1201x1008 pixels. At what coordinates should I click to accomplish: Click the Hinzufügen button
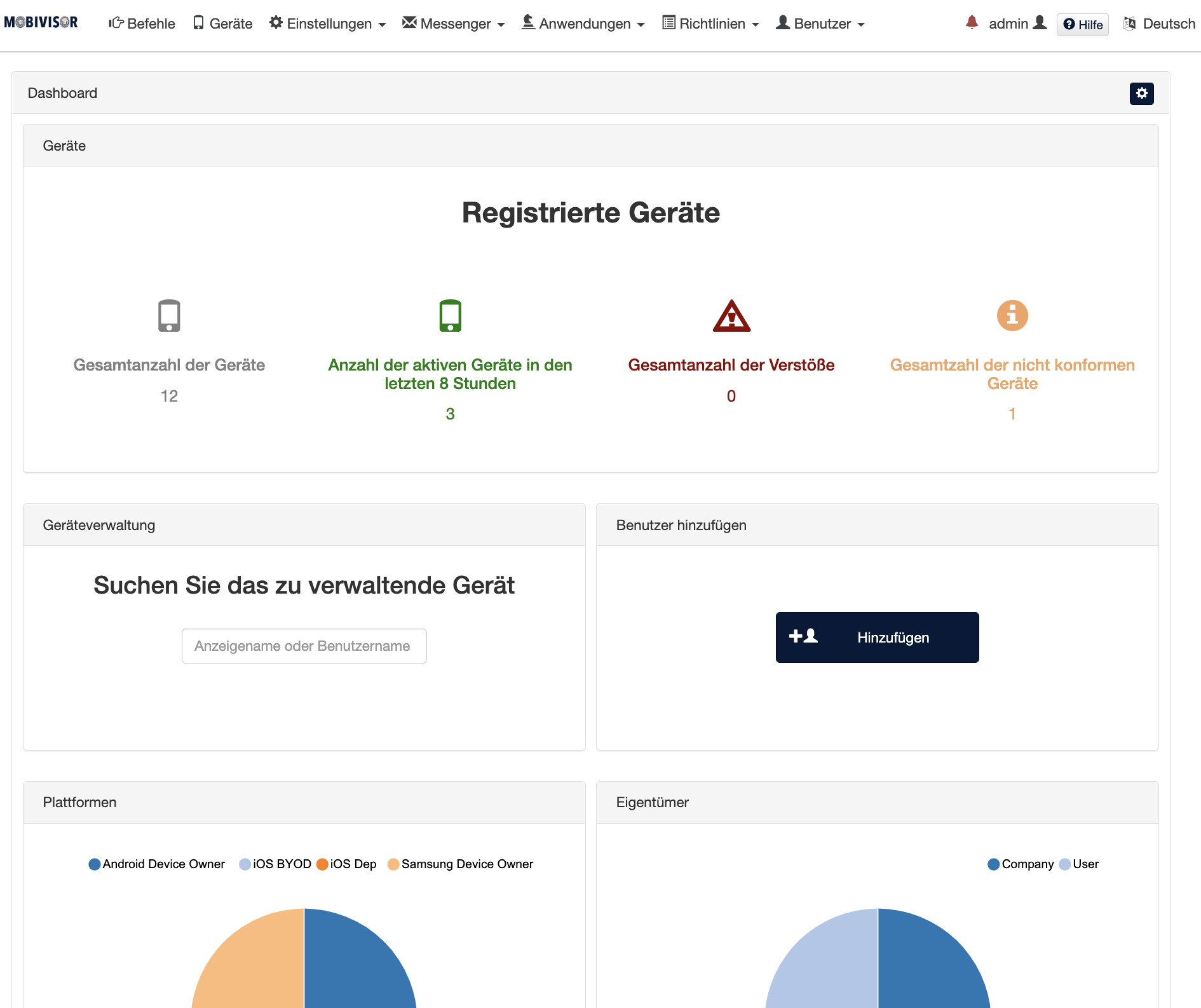(877, 637)
